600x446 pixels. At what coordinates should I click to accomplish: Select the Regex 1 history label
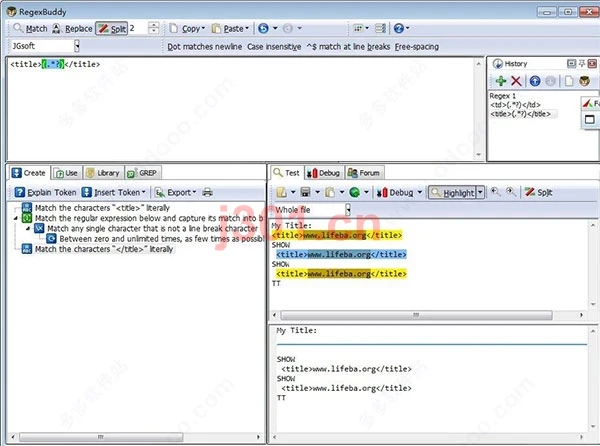click(502, 96)
